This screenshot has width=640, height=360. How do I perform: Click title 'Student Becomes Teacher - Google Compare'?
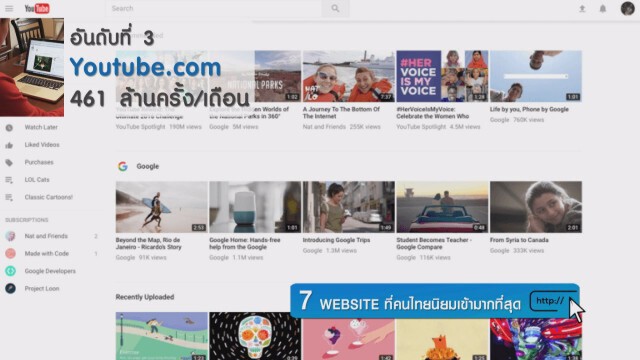[x=434, y=243]
